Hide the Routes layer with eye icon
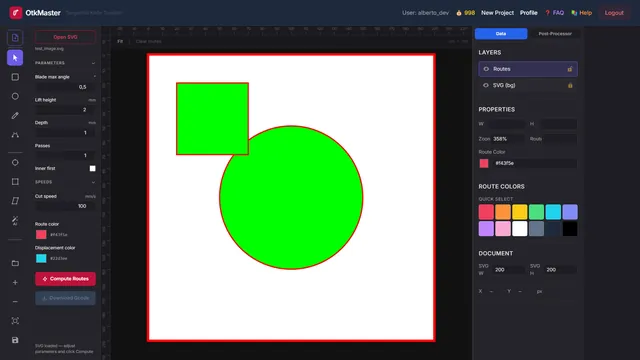 click(x=486, y=69)
